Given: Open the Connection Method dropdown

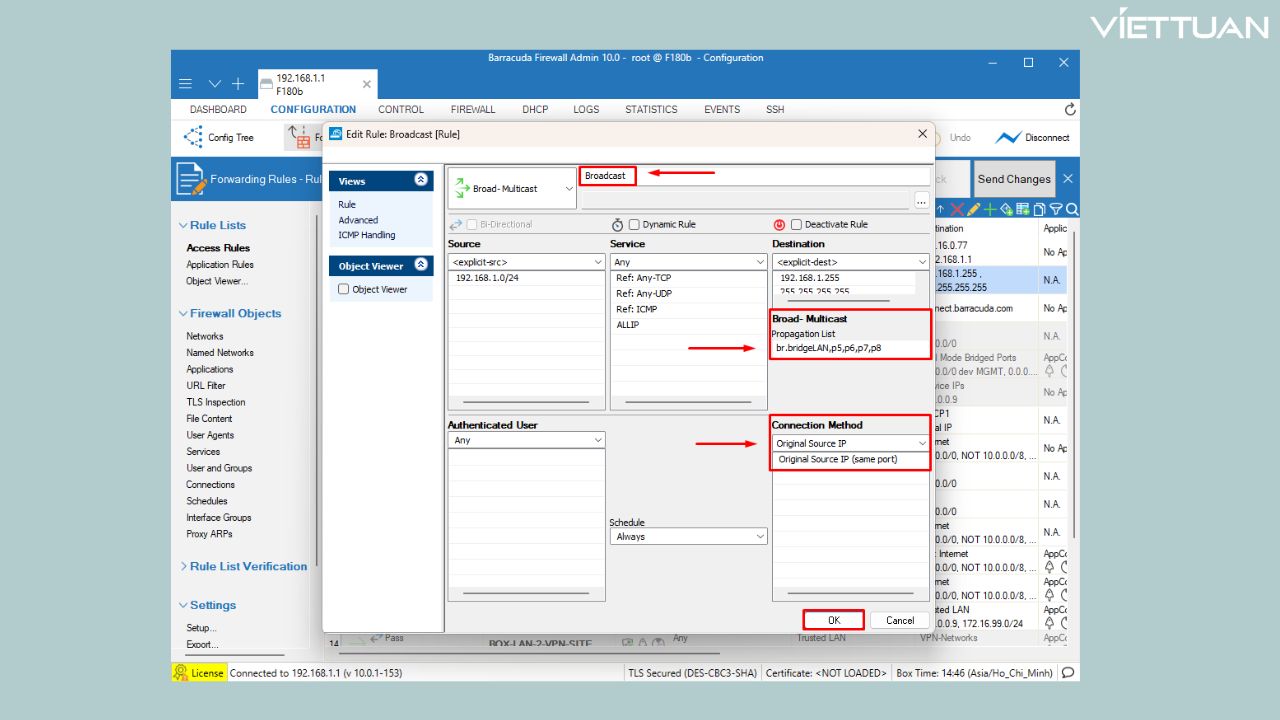Looking at the screenshot, I should click(x=851, y=443).
